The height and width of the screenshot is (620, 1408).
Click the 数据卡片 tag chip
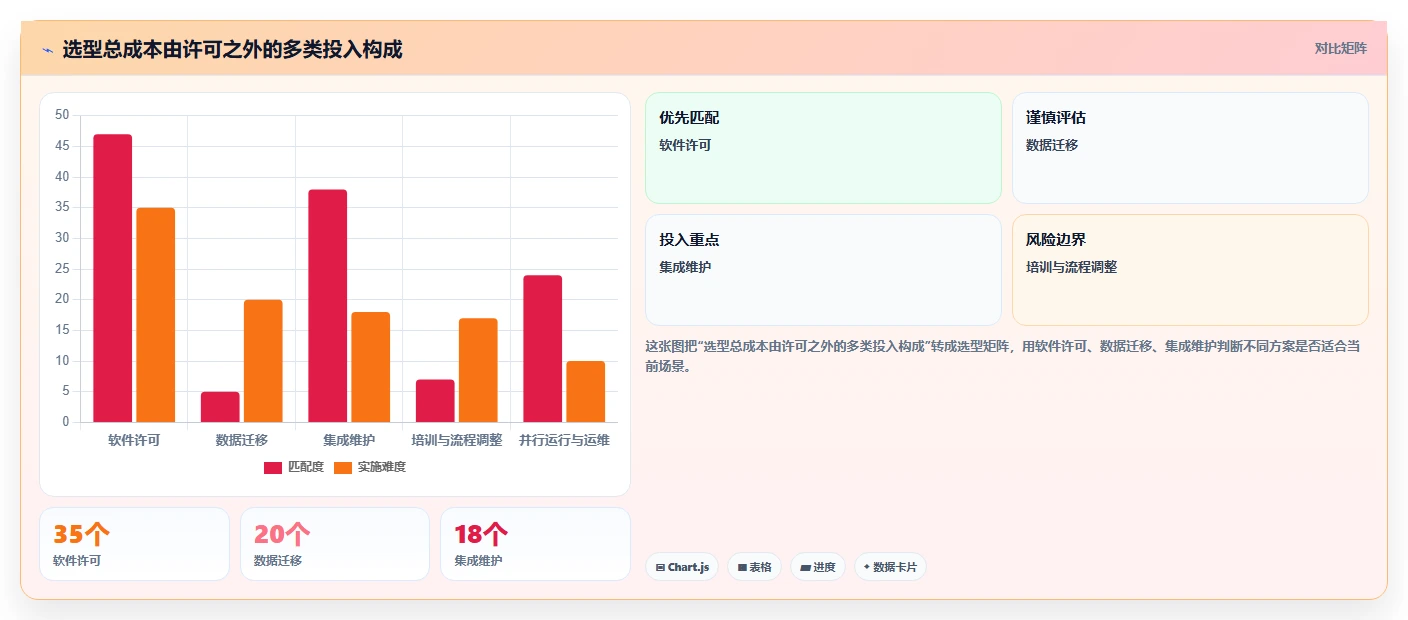pyautogui.click(x=890, y=567)
